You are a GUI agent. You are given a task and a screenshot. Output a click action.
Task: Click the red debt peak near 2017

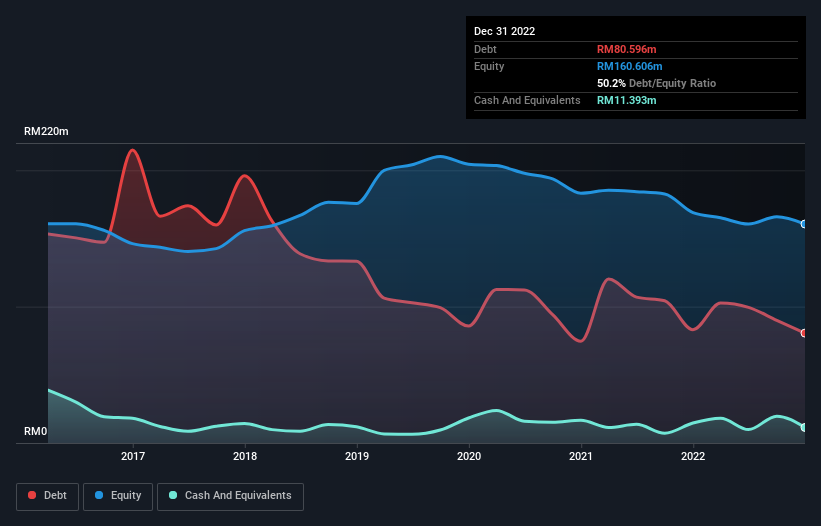132,150
